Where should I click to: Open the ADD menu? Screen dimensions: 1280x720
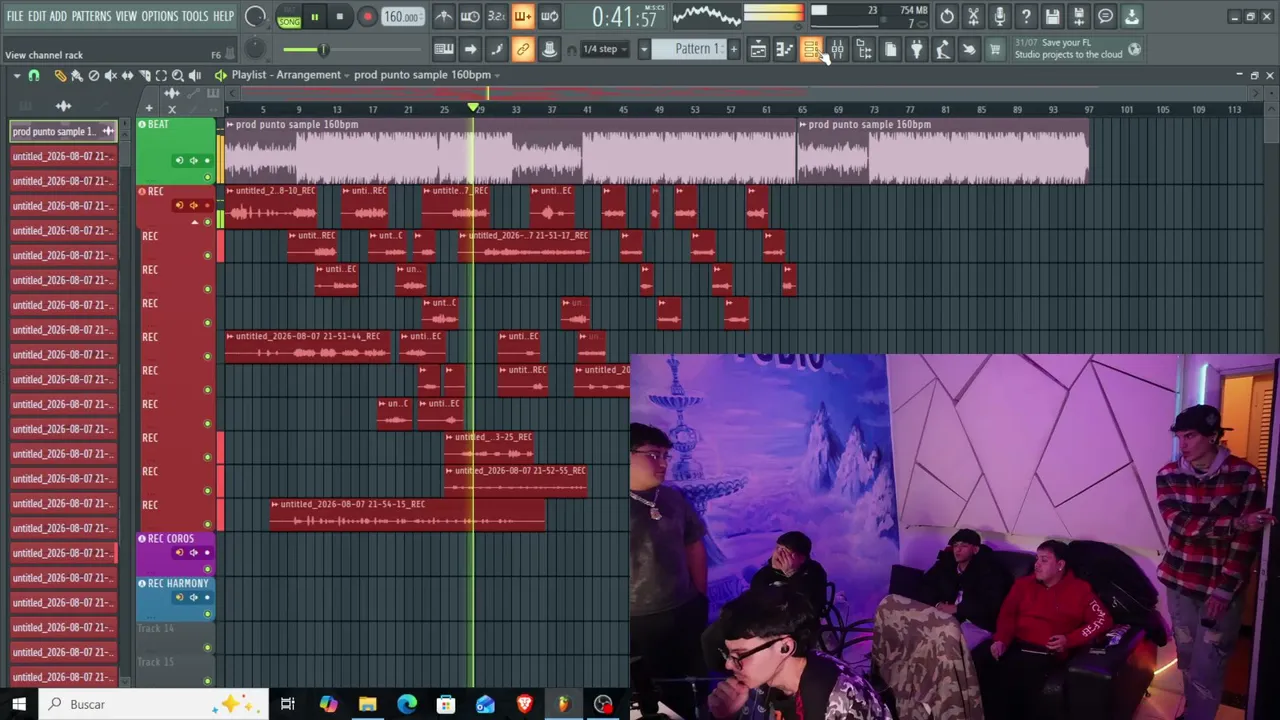(58, 16)
